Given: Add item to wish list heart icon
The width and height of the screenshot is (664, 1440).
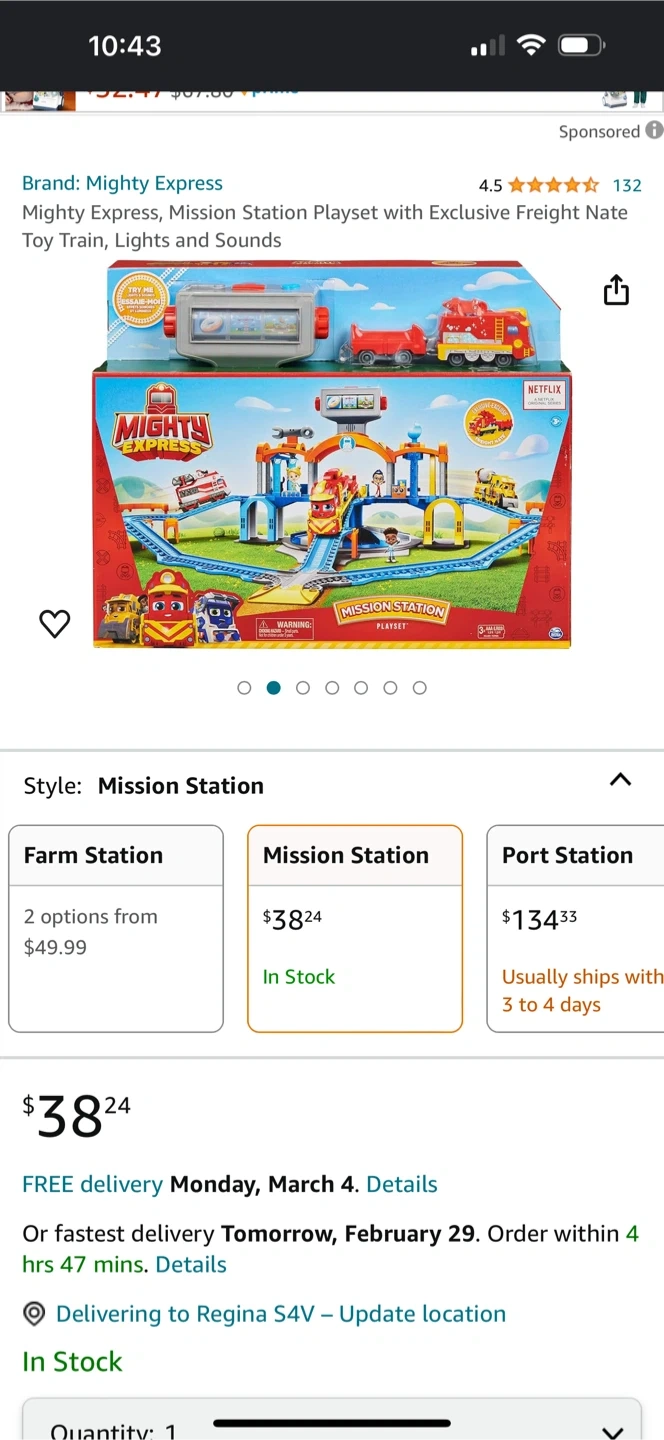Looking at the screenshot, I should 55,624.
